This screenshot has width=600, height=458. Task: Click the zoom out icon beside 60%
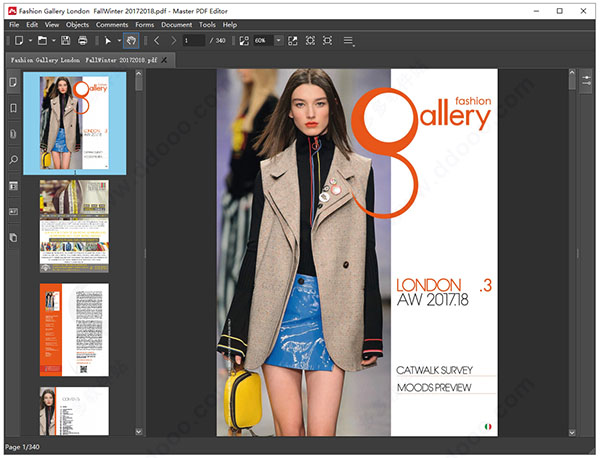[244, 41]
